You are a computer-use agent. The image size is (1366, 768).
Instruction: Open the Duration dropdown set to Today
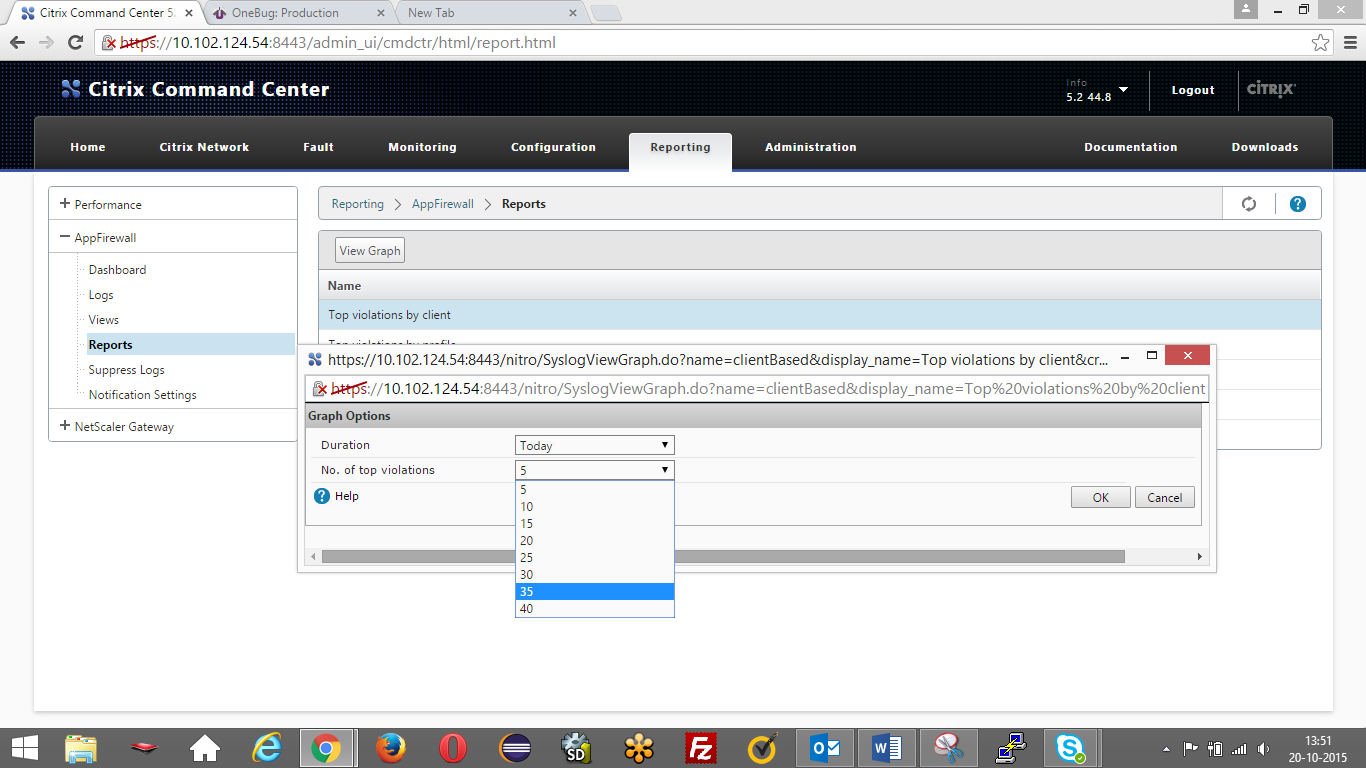coord(594,445)
